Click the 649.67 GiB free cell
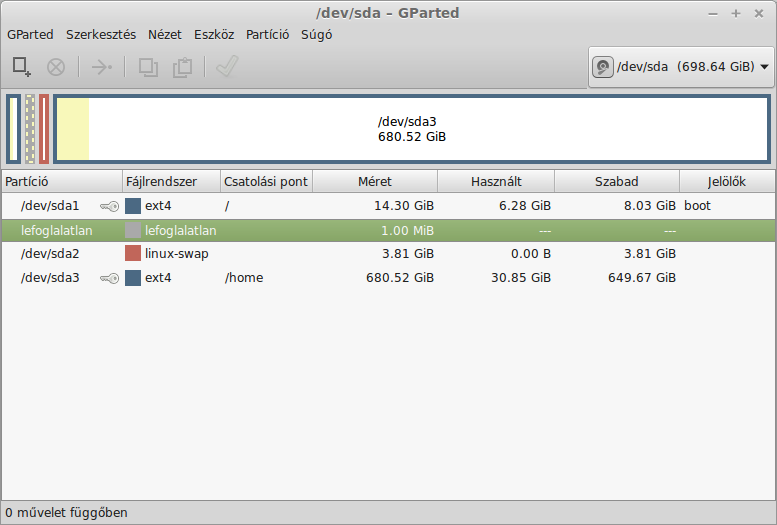 tap(642, 278)
